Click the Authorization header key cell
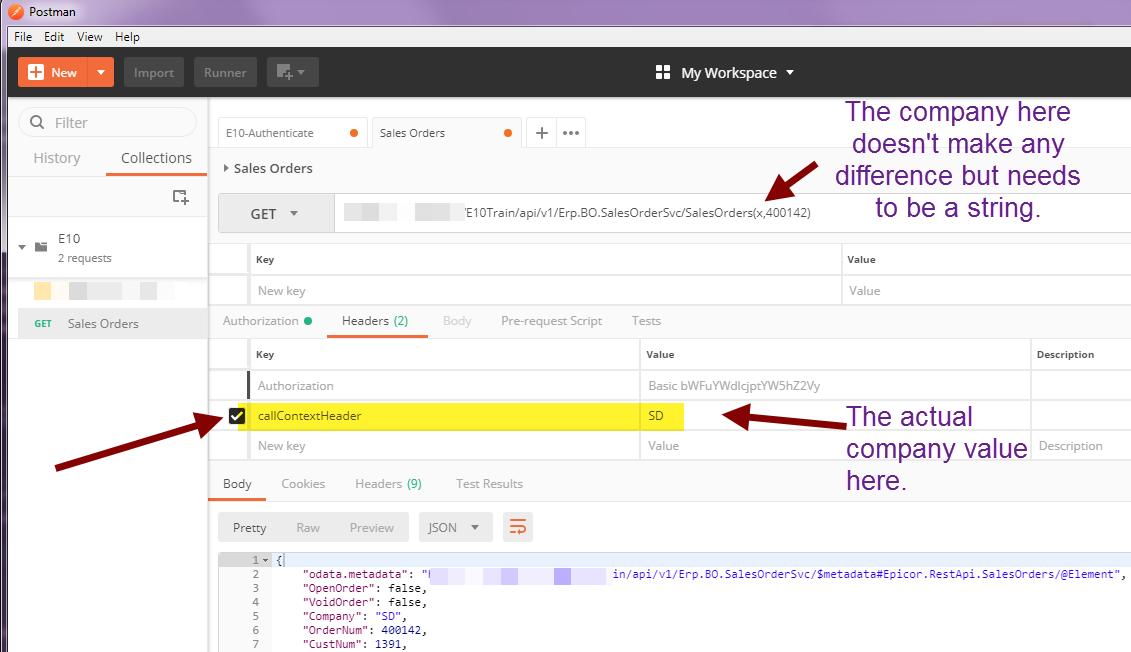The image size is (1131, 652). coord(444,386)
